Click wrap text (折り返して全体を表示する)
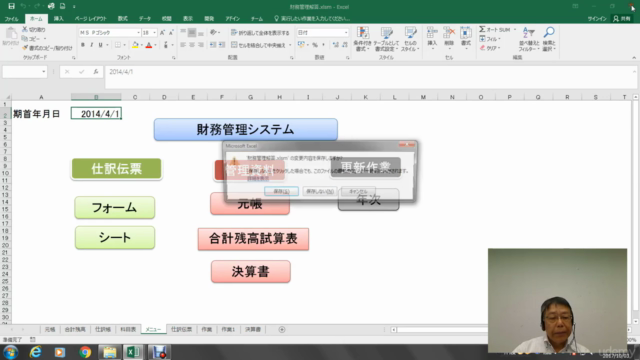The height and width of the screenshot is (360, 640). point(260,33)
